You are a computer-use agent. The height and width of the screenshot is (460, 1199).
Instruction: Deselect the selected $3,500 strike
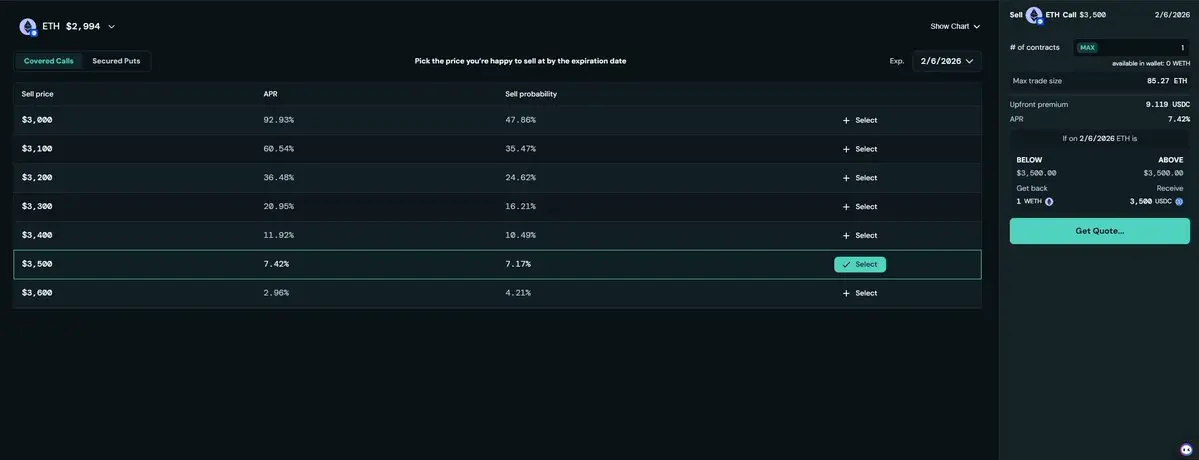tap(860, 265)
